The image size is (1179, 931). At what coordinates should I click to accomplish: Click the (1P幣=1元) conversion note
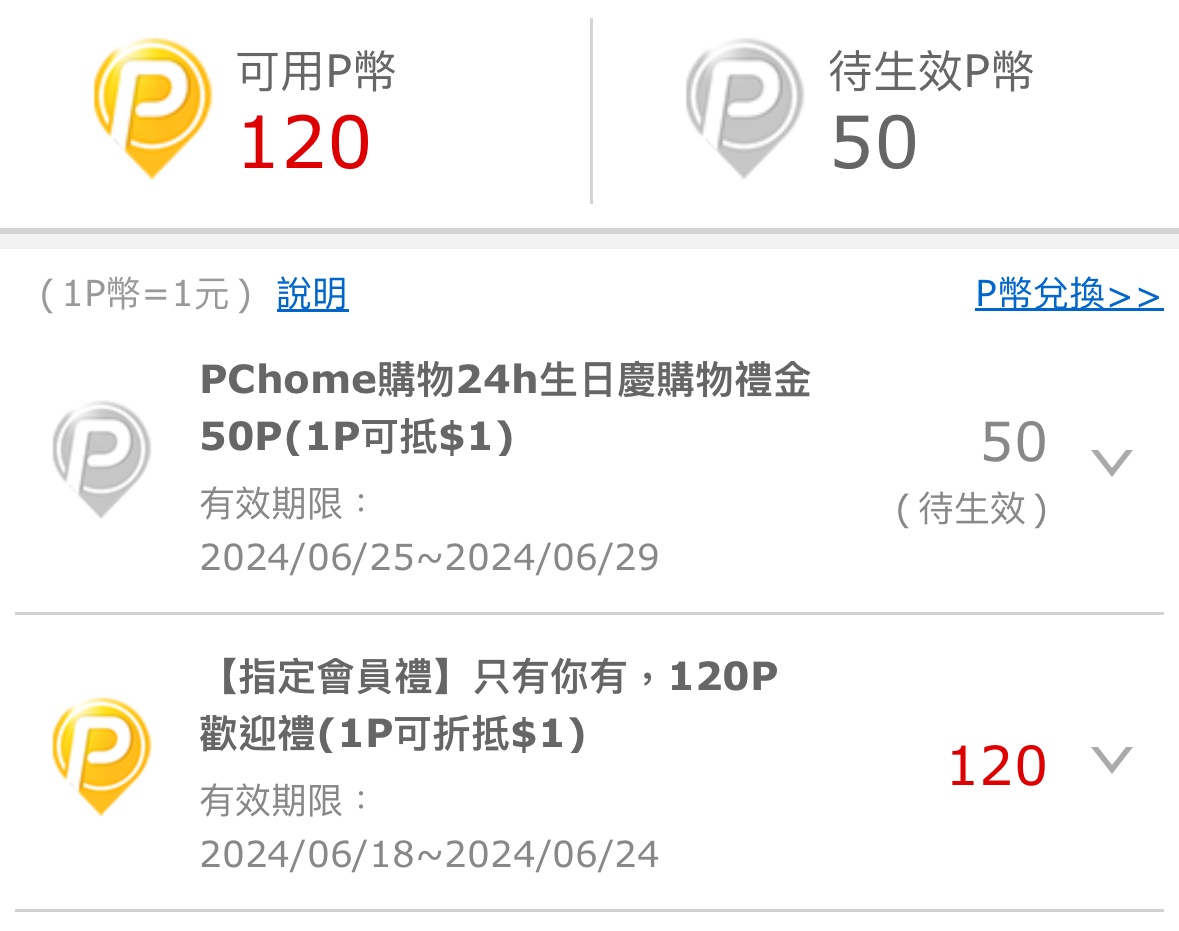click(x=146, y=296)
